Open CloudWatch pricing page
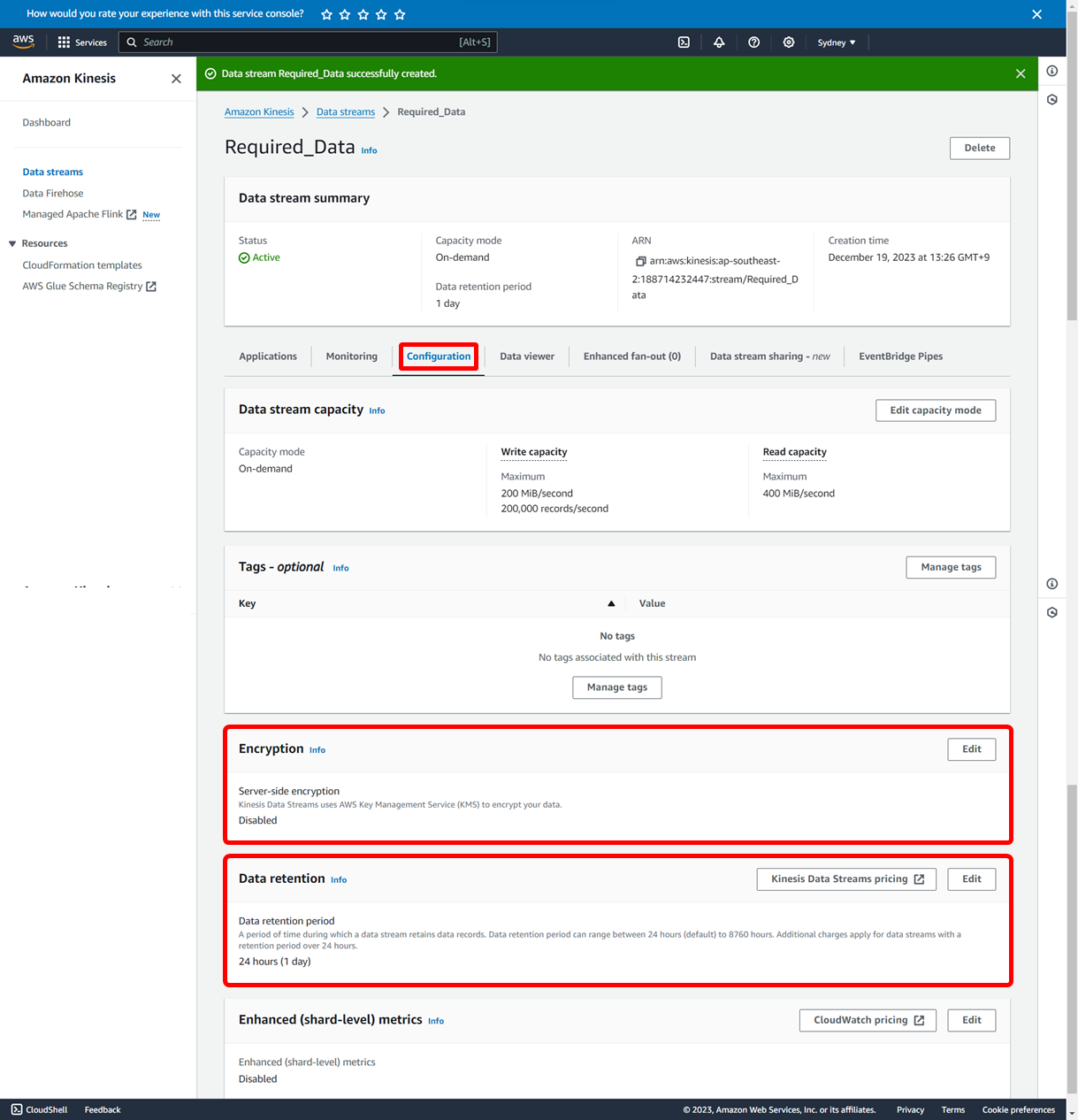The width and height of the screenshot is (1078, 1120). pyautogui.click(x=868, y=1020)
